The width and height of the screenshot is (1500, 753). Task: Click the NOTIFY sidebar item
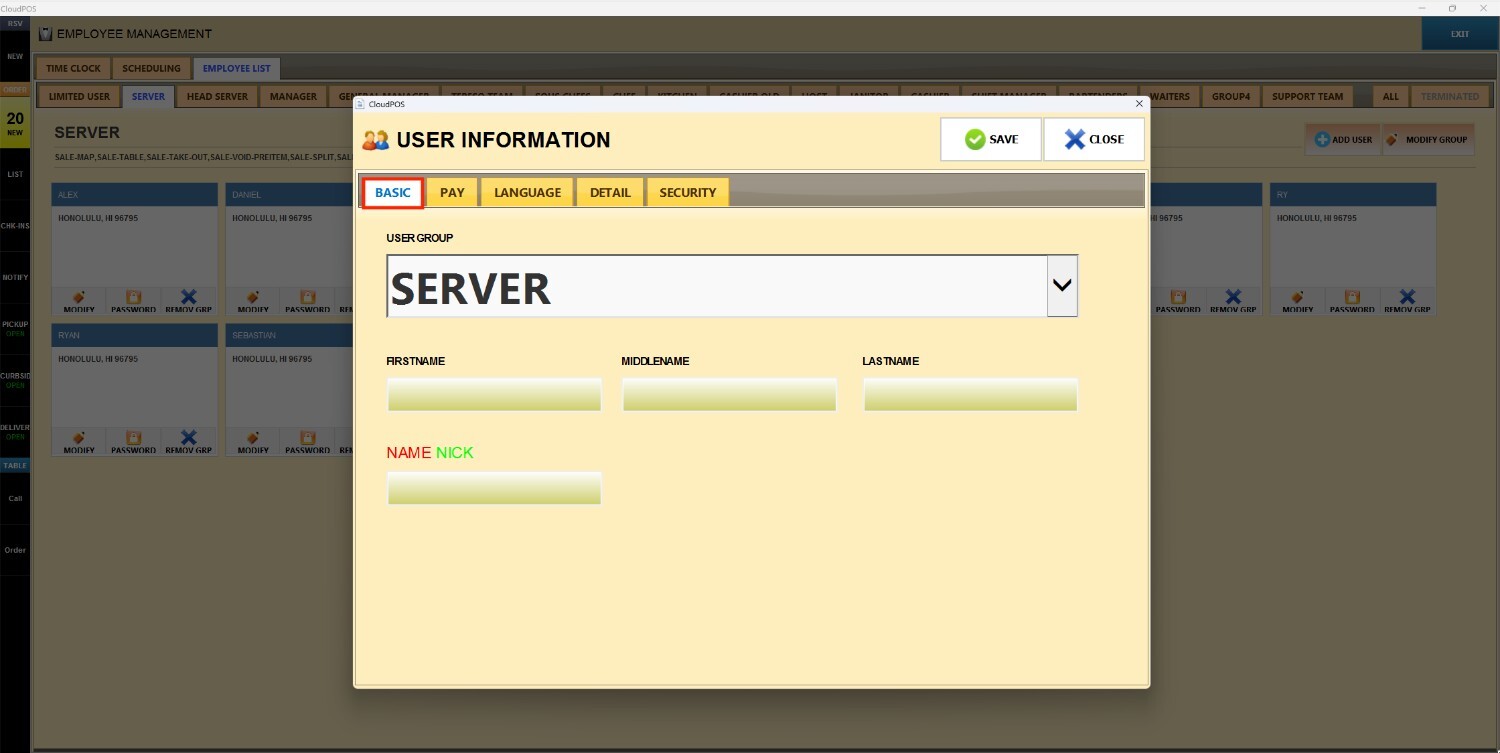coord(15,277)
